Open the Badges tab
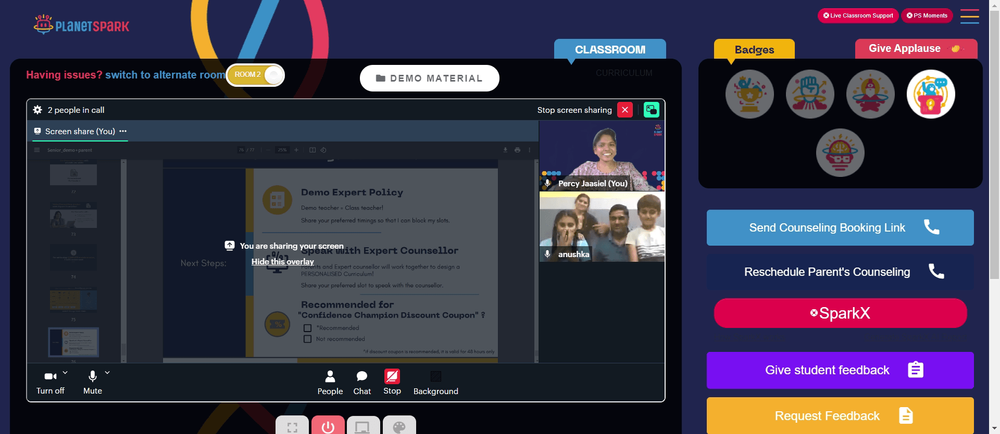Image resolution: width=1000 pixels, height=434 pixels. [754, 49]
